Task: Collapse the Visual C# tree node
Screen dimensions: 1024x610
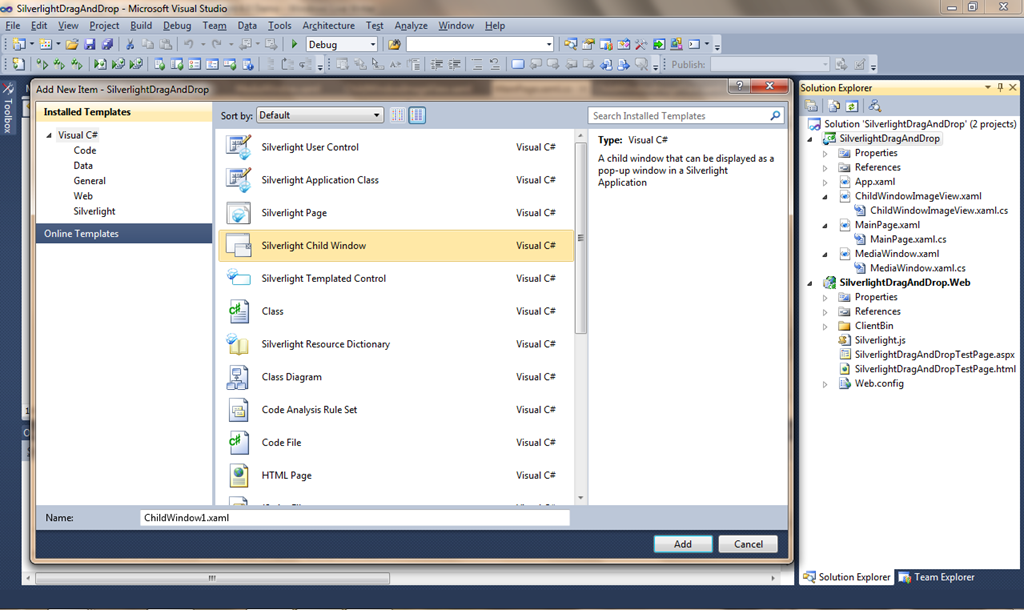Action: tap(49, 135)
